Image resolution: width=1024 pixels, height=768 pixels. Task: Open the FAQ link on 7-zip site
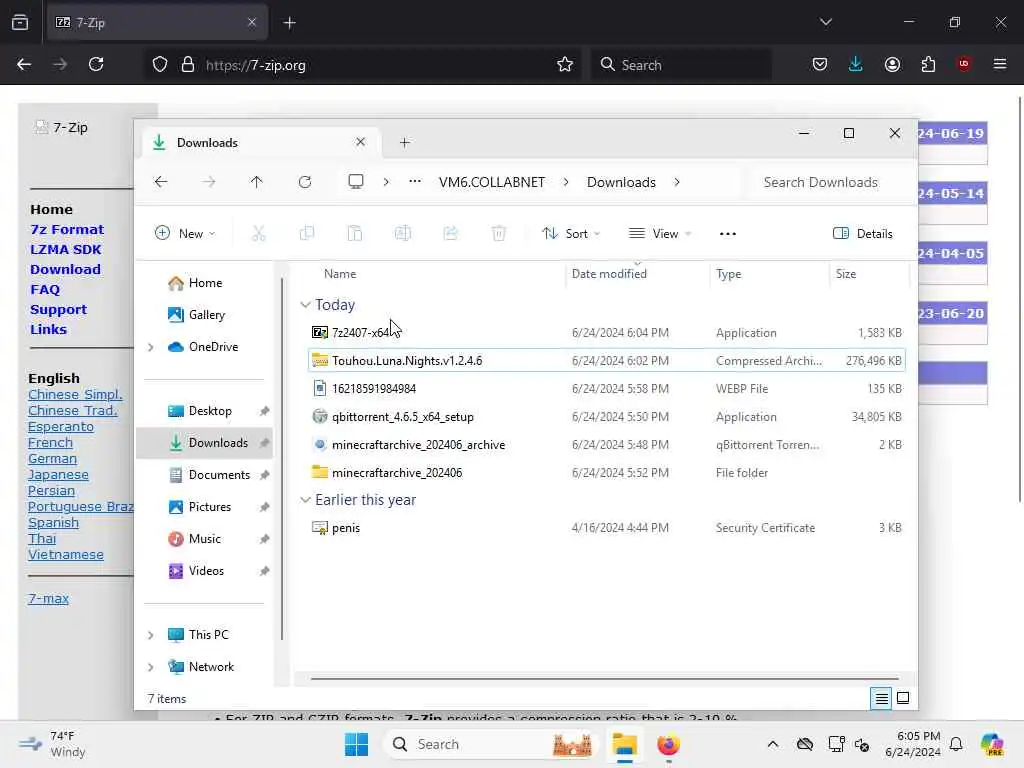[x=45, y=289]
